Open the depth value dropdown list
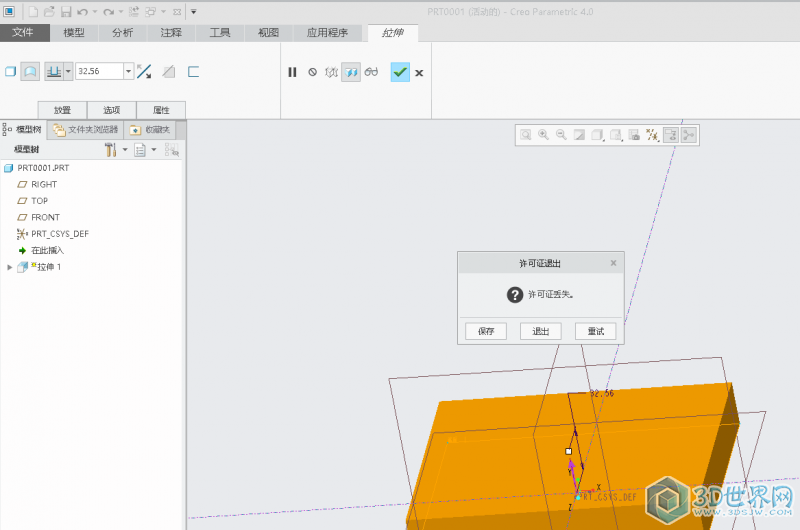Screen dimensions: 800x530 tap(129, 71)
